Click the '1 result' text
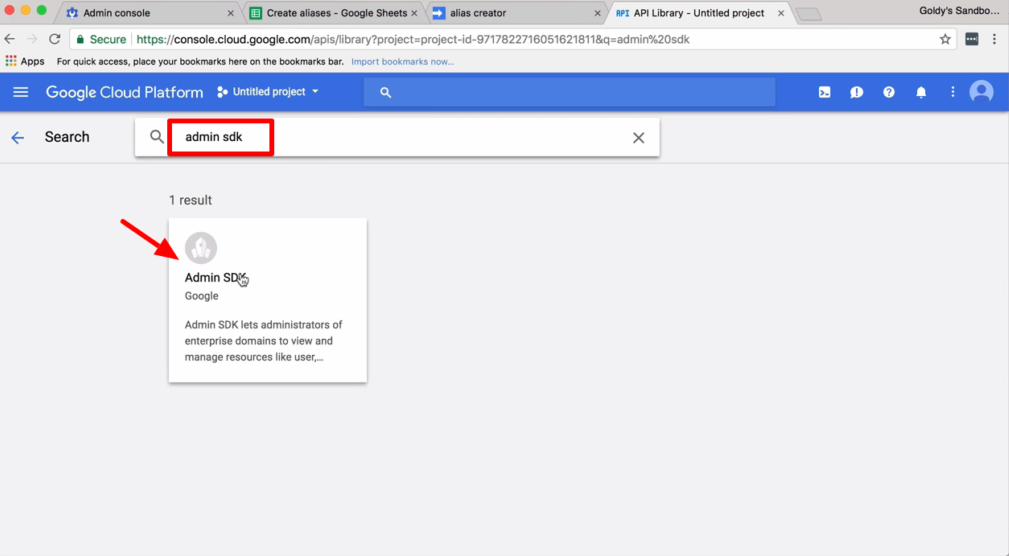Screen dimensions: 1009x556 pos(190,200)
